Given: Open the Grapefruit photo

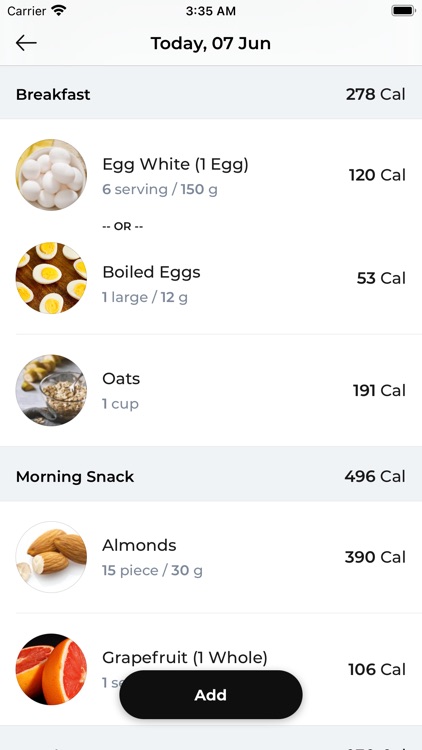Looking at the screenshot, I should coord(51,669).
